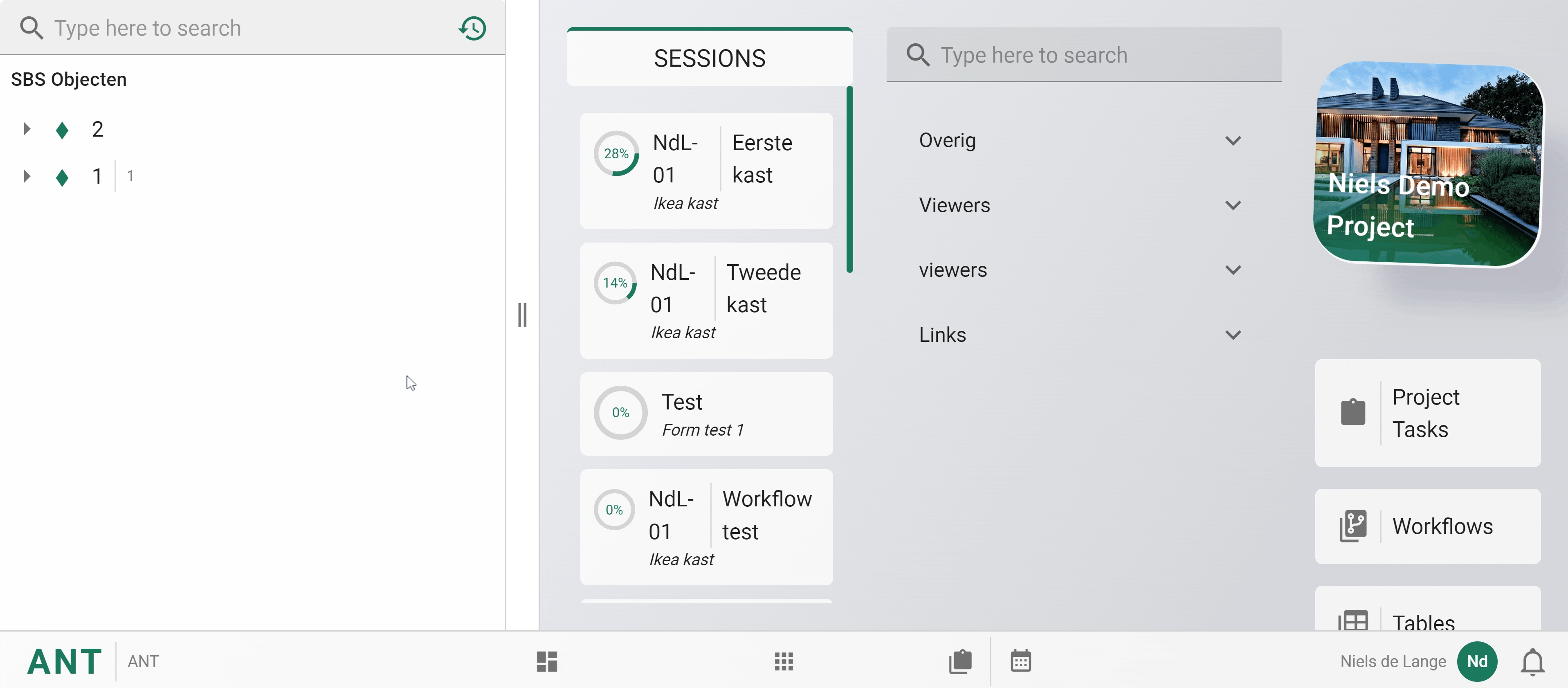1568x688 pixels.
Task: Expand tree node 2
Action: pos(26,129)
